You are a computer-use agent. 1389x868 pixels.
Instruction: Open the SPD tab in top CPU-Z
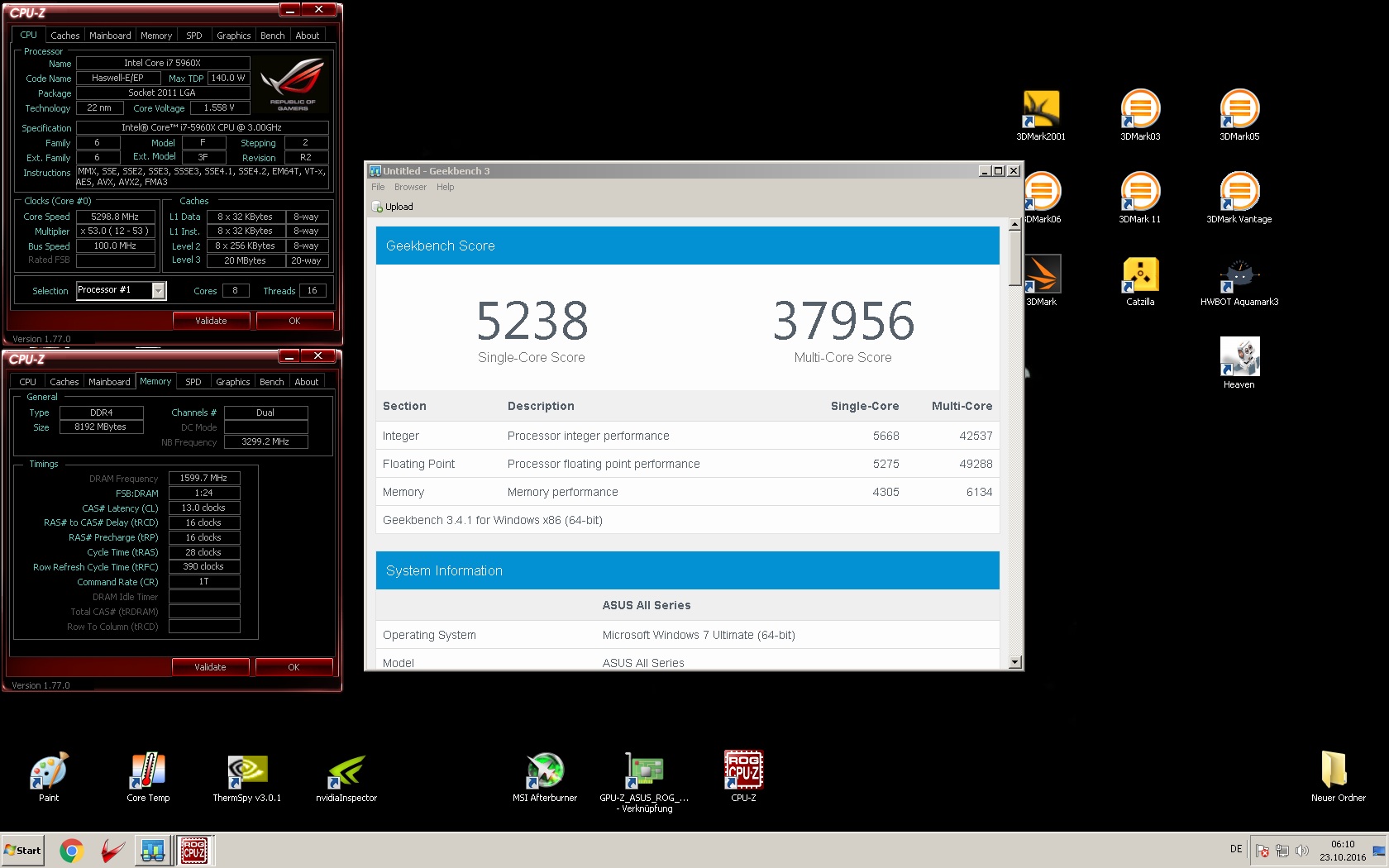tap(193, 36)
